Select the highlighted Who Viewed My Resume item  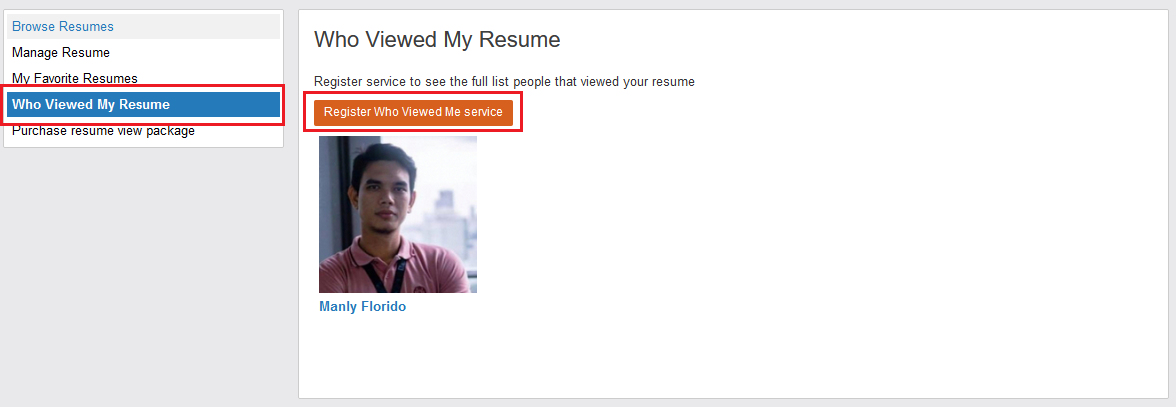(x=91, y=104)
